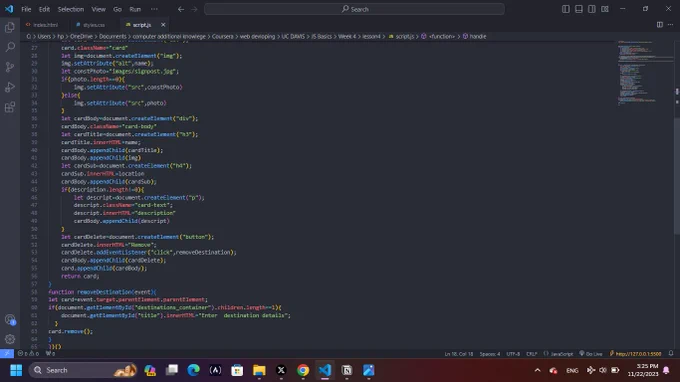Image resolution: width=680 pixels, height=382 pixels.
Task: Go back with the navigation arrow
Action: tap(181, 9)
